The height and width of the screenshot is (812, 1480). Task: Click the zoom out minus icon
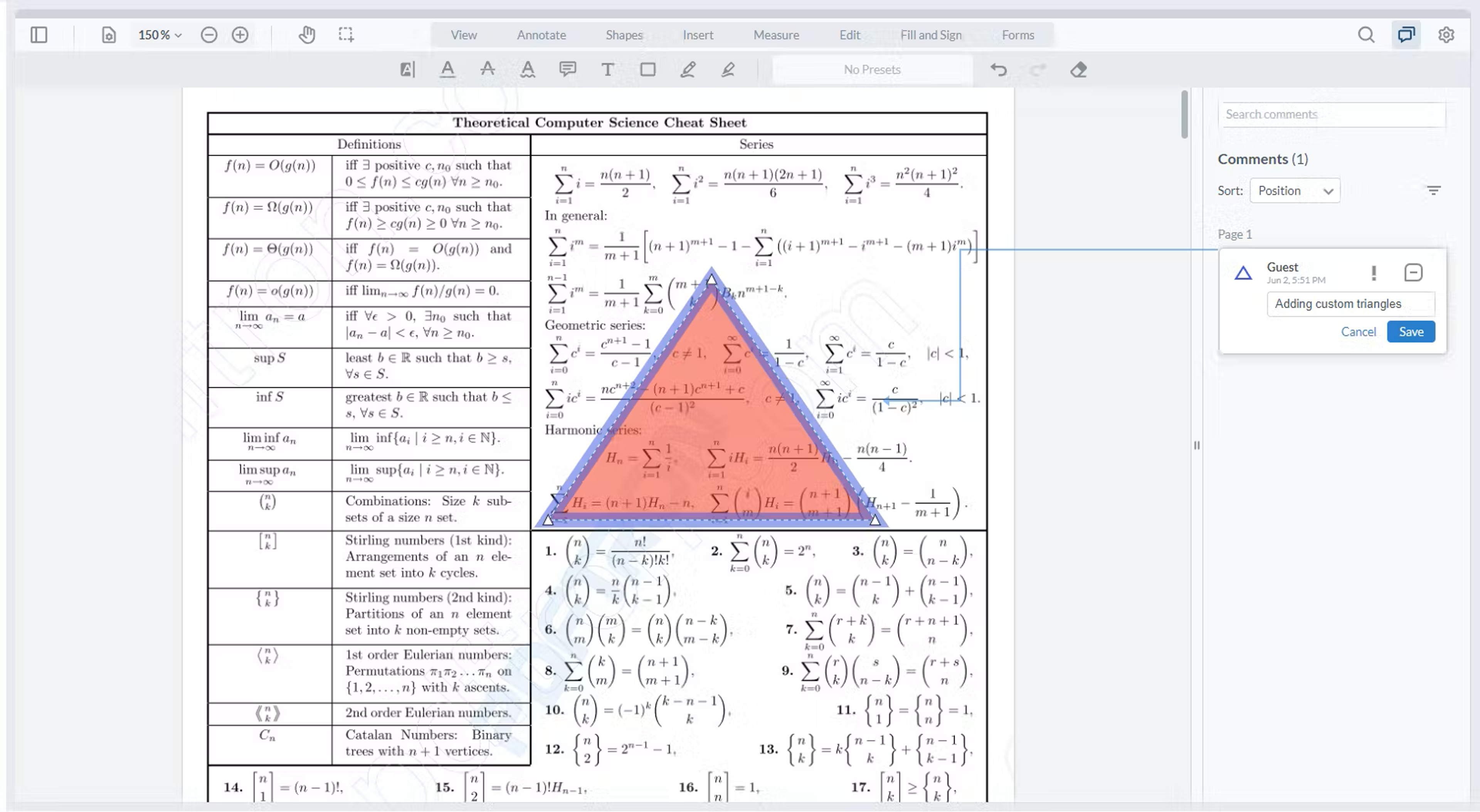coord(209,35)
